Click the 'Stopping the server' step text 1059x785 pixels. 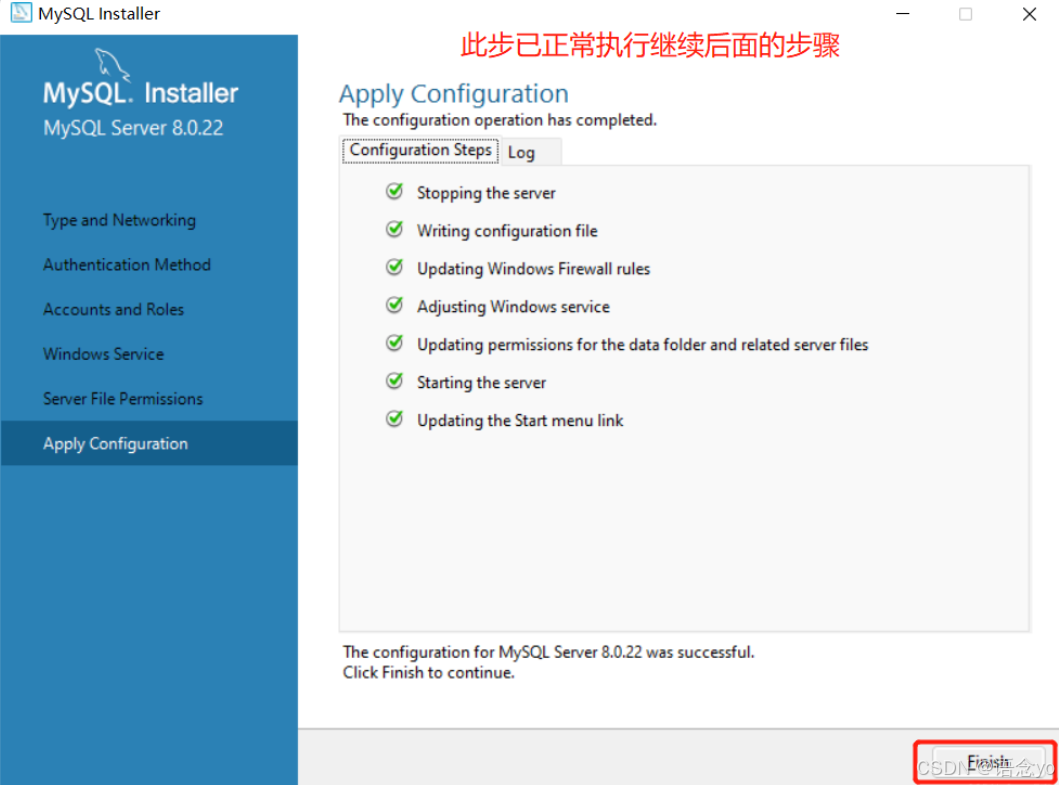486,193
